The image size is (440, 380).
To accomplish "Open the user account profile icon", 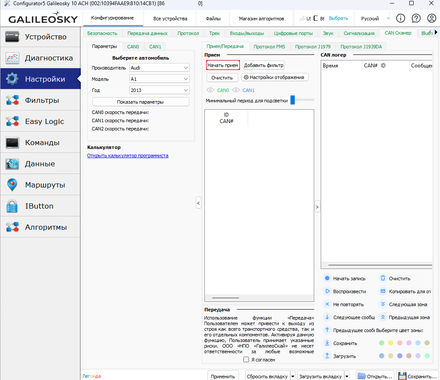I will coord(431,18).
